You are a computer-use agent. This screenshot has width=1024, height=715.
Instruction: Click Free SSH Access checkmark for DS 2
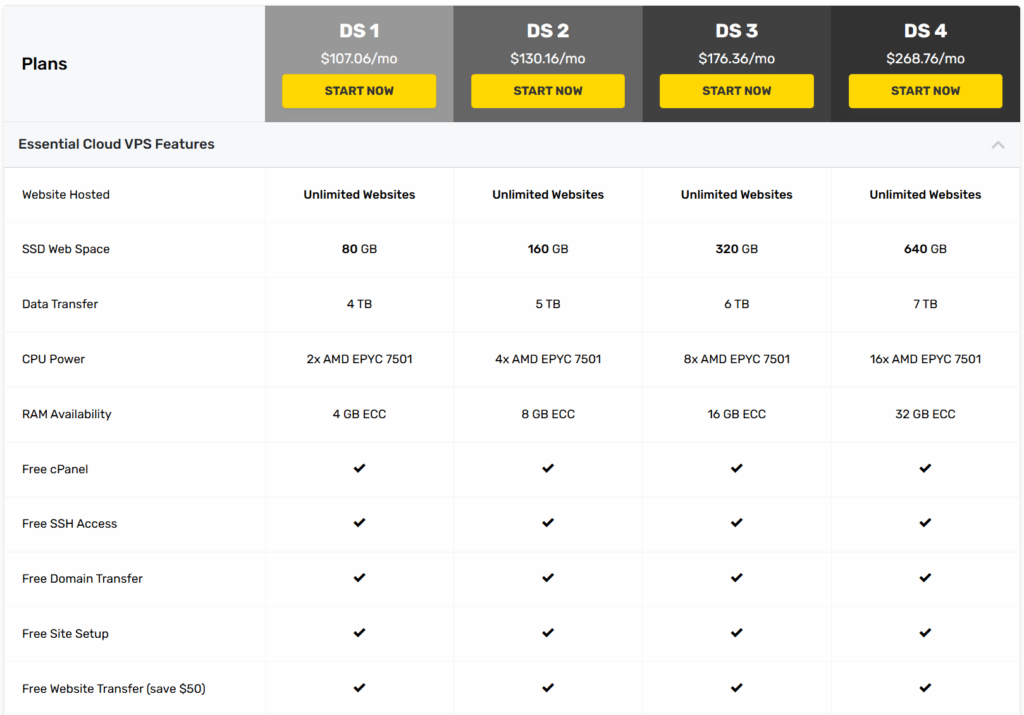548,523
